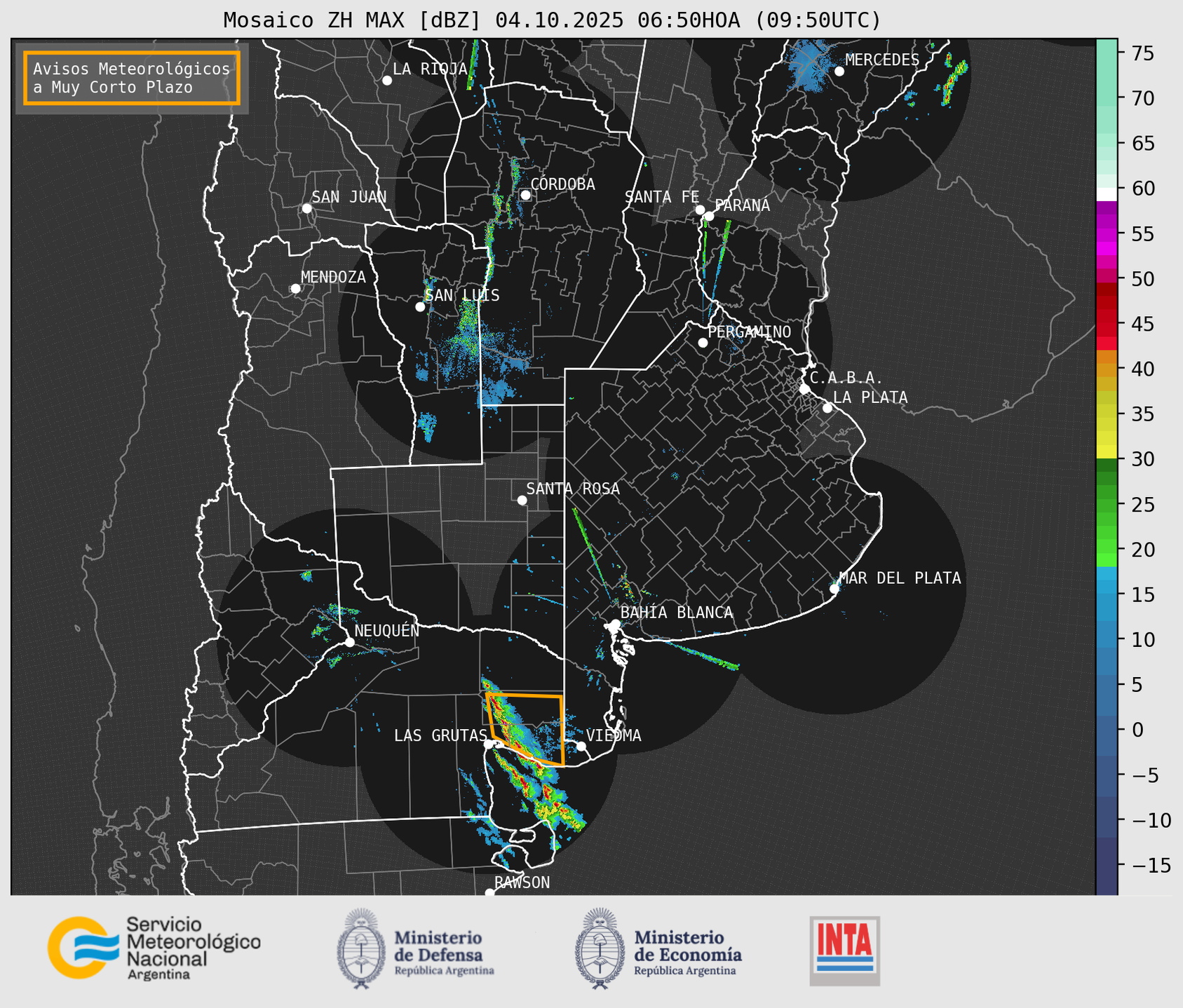This screenshot has height=1008, width=1183.
Task: Click the map title 'Mosaico ZH MAX [dBZ]'
Action: pyautogui.click(x=353, y=20)
